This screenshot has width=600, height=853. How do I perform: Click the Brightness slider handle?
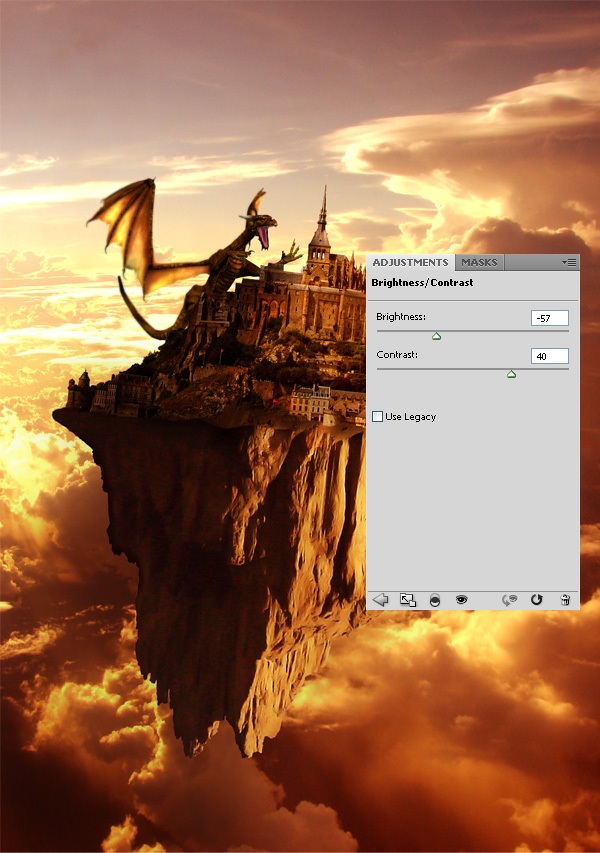tap(436, 336)
